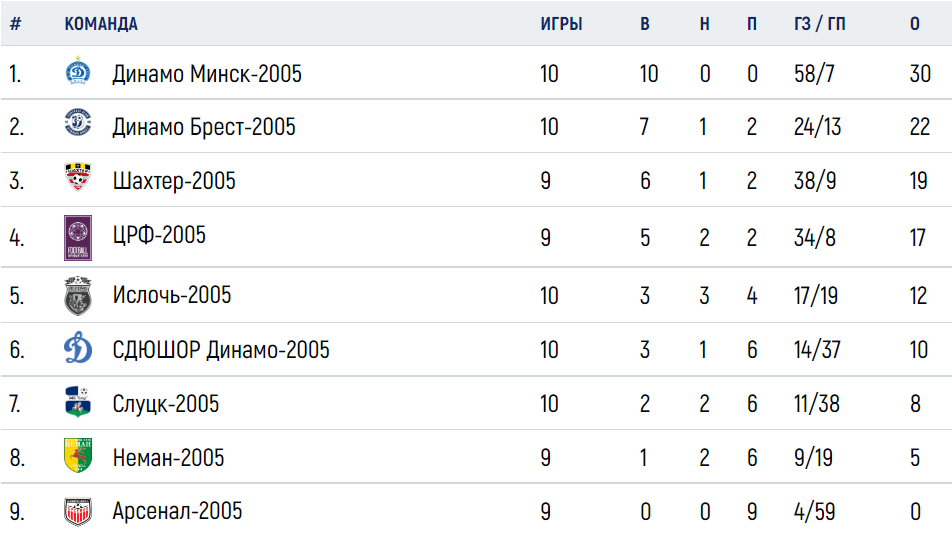The image size is (952, 536).
Task: Open the Ислочь-2005 team name
Action: pos(172,296)
